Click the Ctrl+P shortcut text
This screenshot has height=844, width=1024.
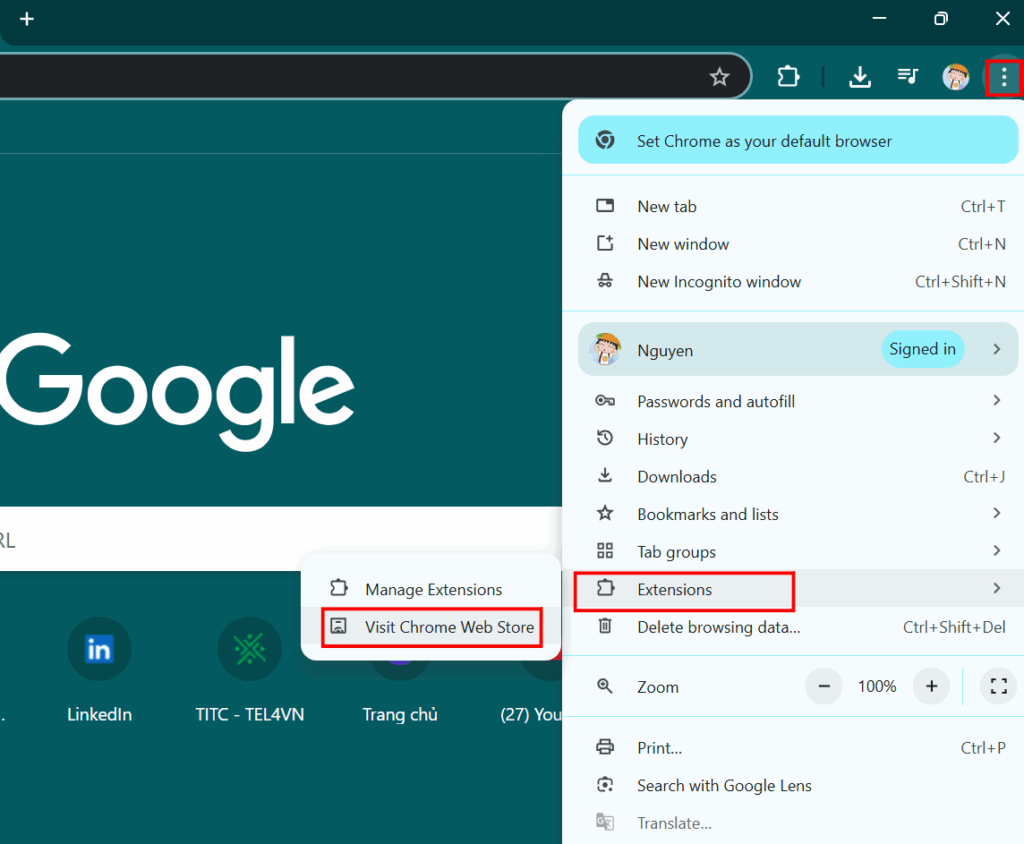pos(983,748)
